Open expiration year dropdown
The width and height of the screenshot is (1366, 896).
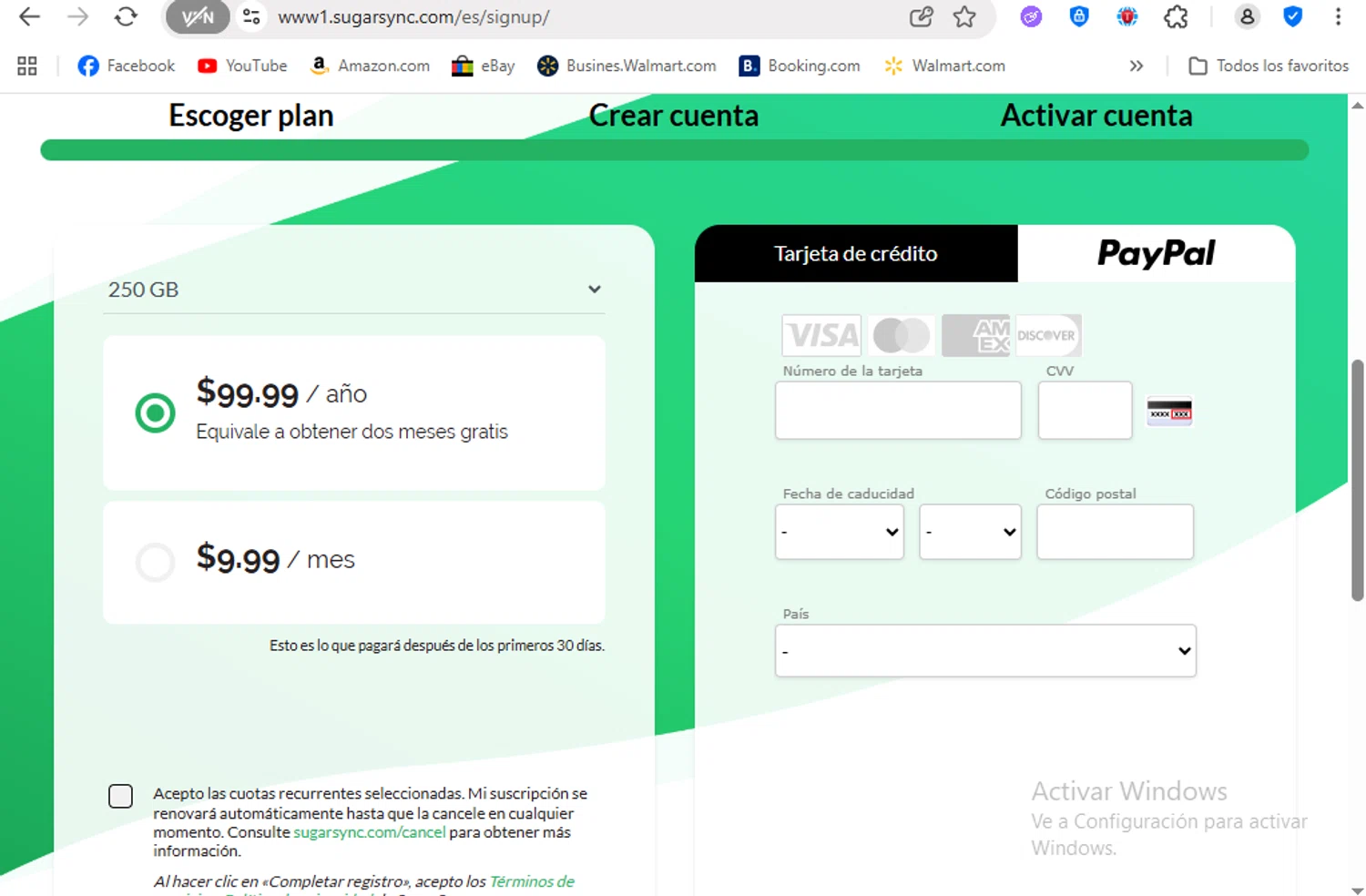click(971, 532)
